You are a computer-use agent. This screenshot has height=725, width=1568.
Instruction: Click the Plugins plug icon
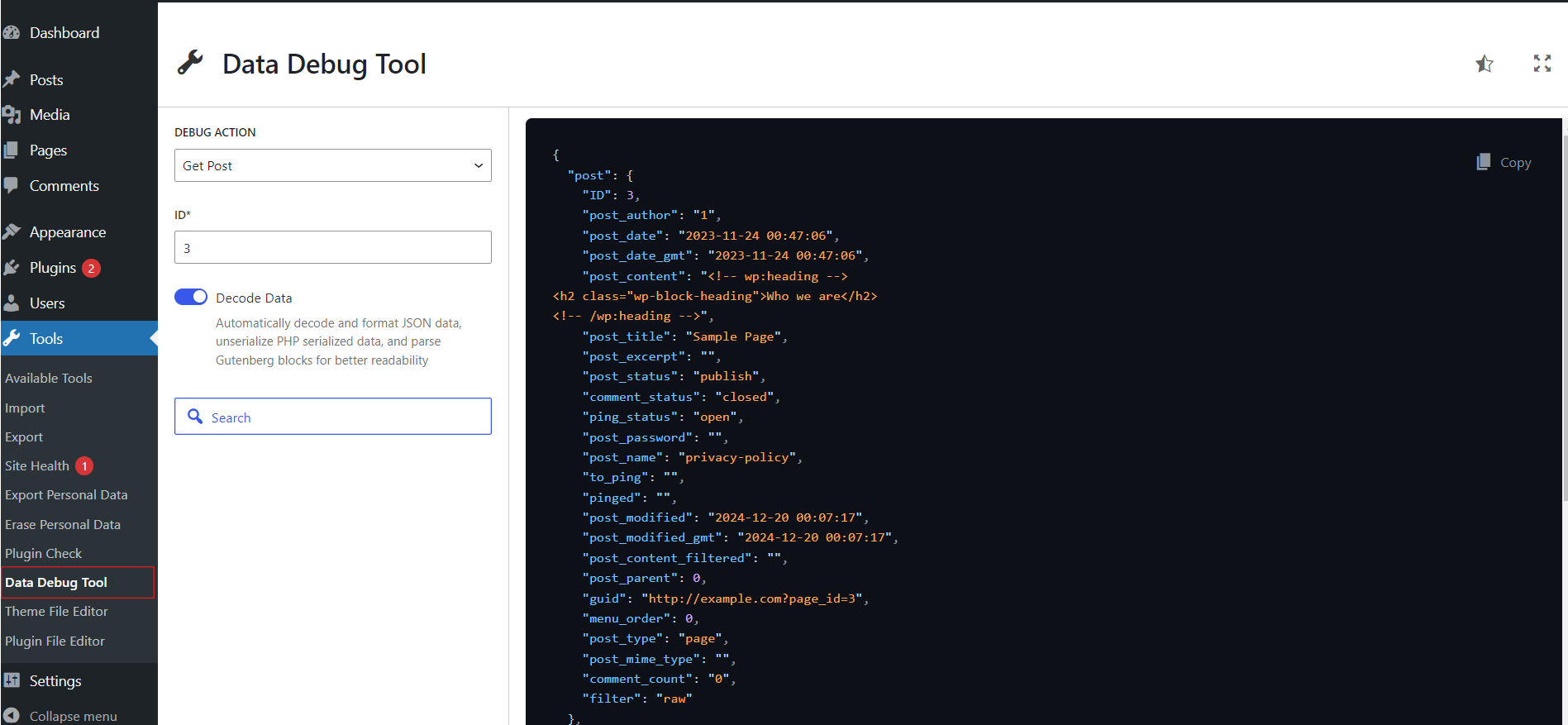click(12, 268)
